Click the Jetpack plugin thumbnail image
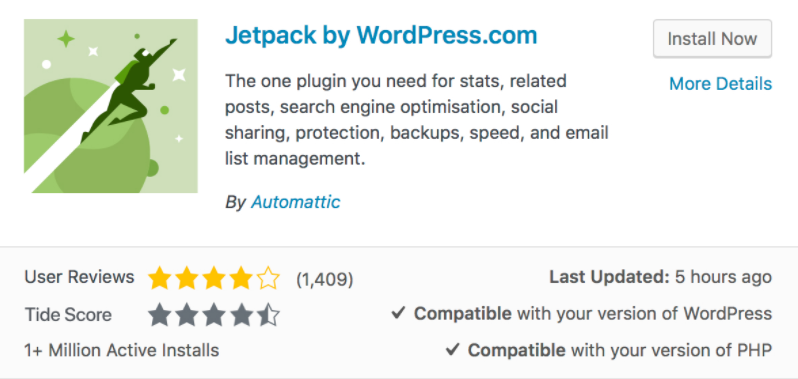Viewport: 798px width, 379px height. point(111,106)
